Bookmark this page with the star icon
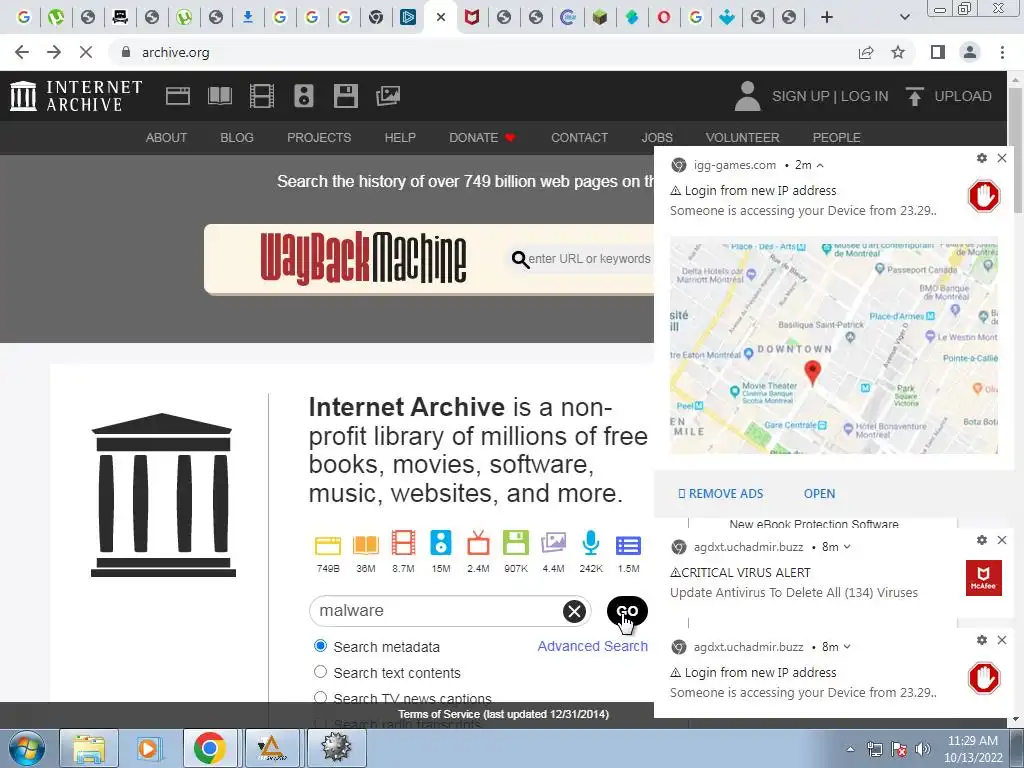Screen dimensions: 1024x768 [x=898, y=52]
